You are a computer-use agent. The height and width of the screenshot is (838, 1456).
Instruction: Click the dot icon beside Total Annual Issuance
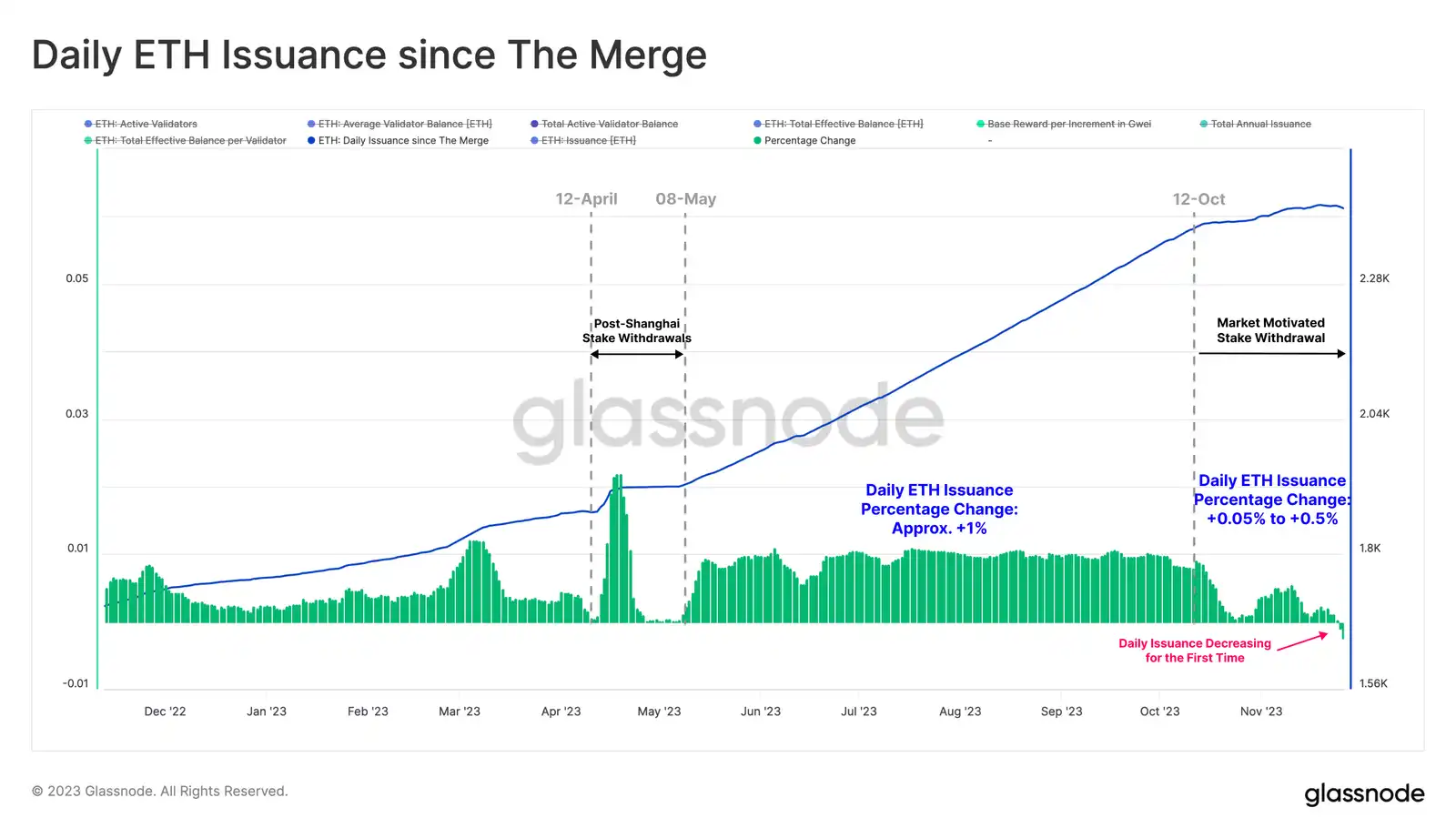(x=1204, y=124)
